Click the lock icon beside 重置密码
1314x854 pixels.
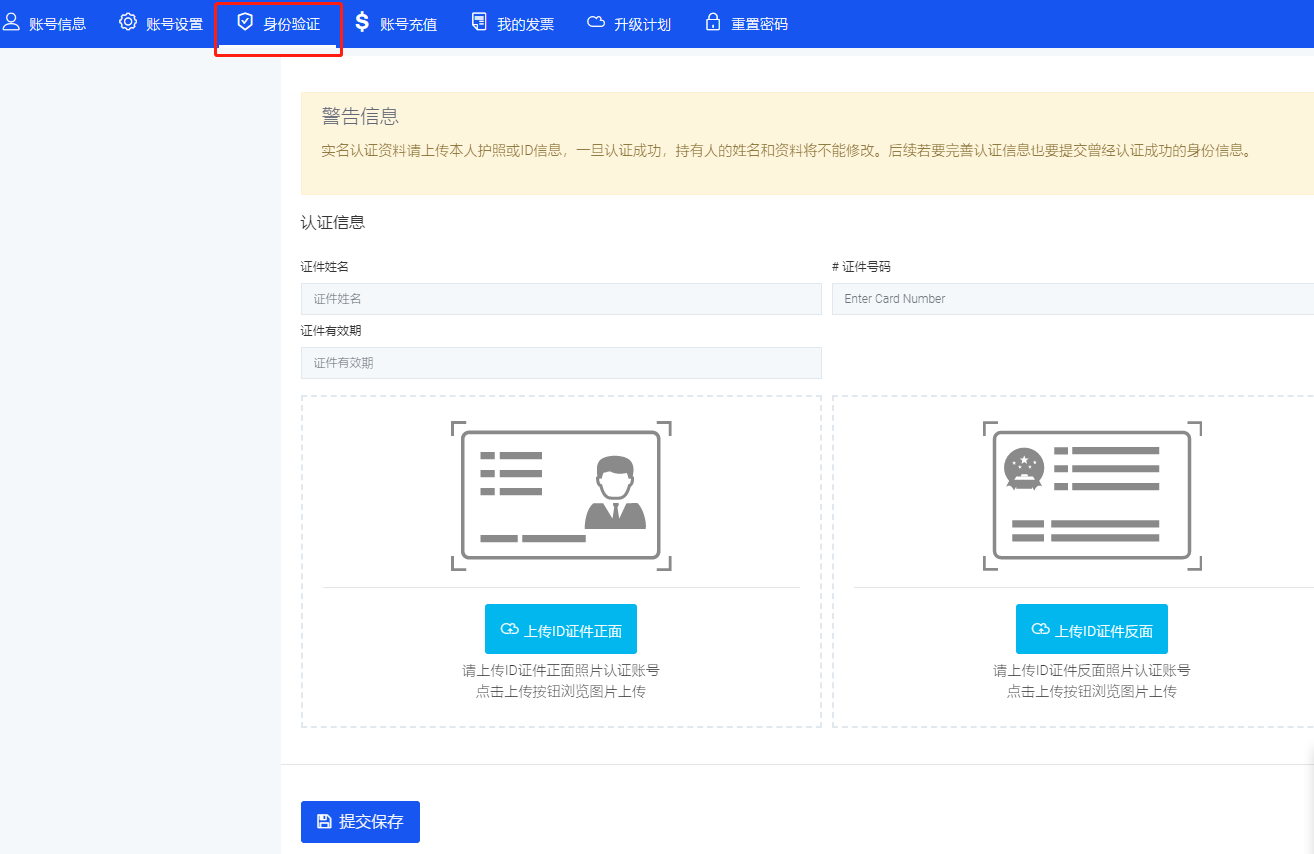coord(713,22)
